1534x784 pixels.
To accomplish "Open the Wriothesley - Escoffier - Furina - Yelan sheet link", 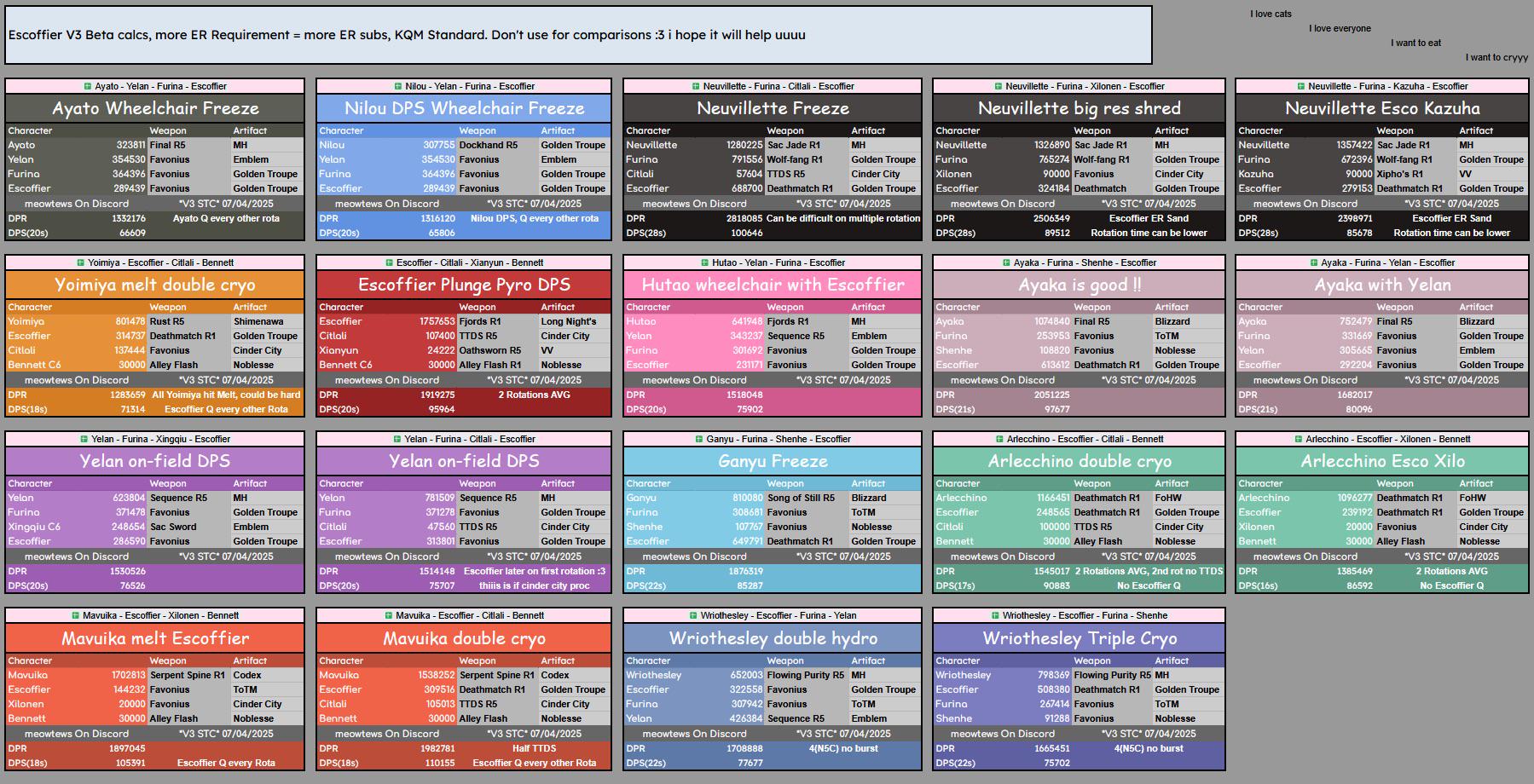I will click(779, 615).
